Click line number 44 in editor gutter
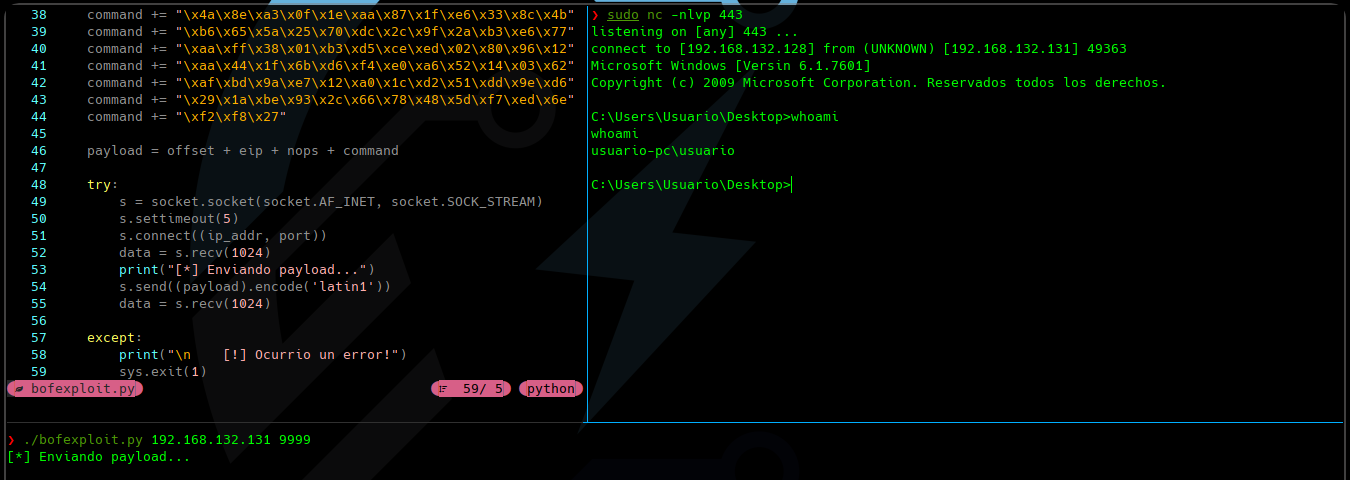 click(x=38, y=117)
